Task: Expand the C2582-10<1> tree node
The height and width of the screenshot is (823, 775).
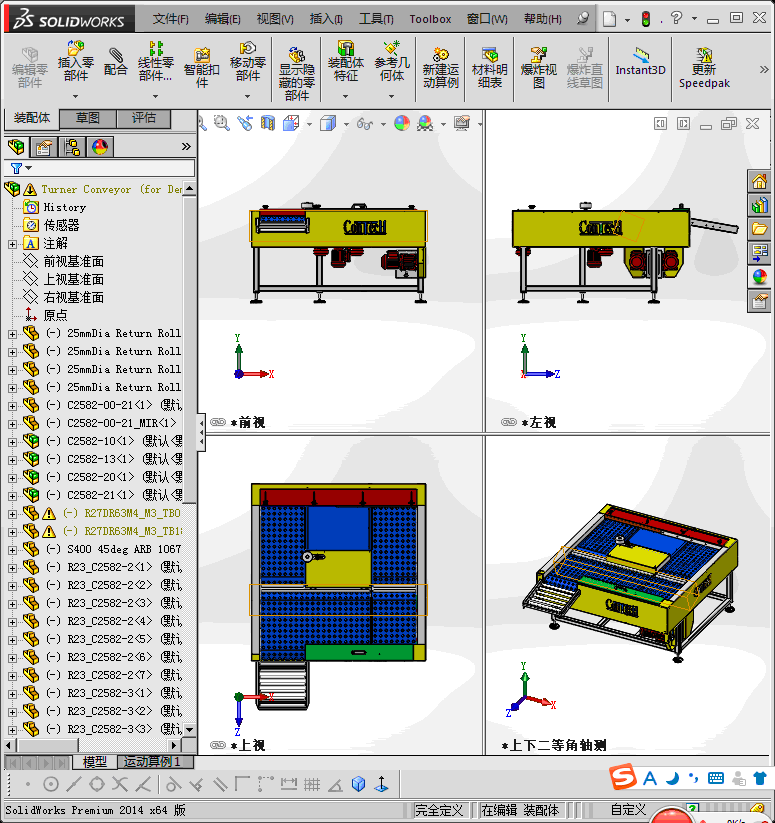Action: (x=12, y=442)
